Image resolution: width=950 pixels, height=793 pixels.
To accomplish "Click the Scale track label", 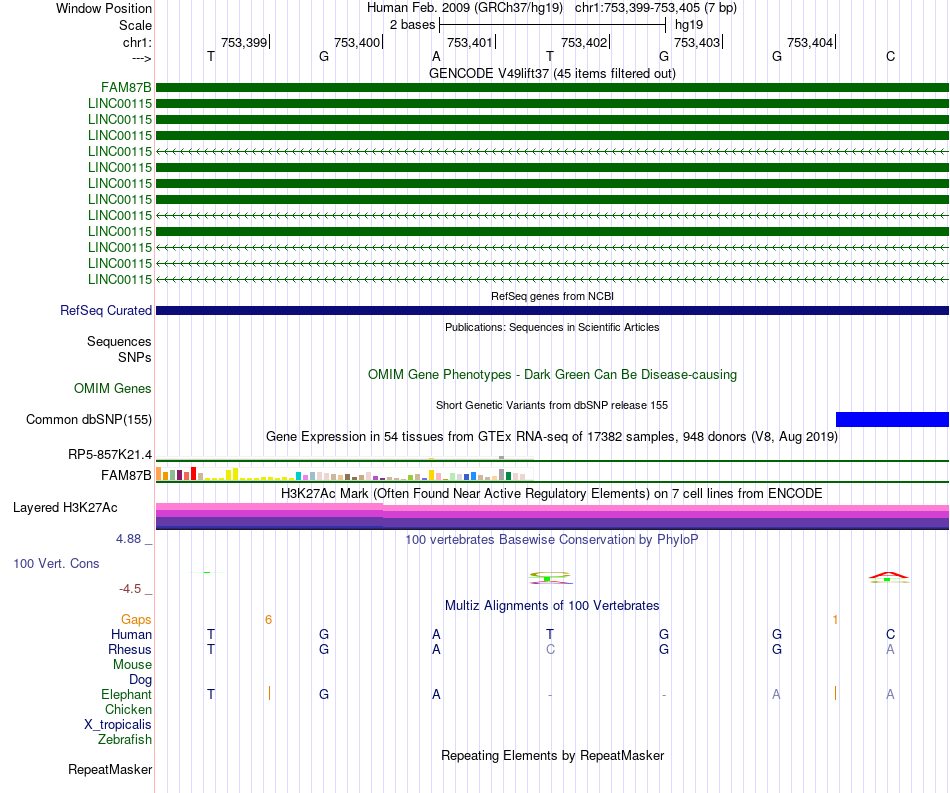I will point(135,25).
